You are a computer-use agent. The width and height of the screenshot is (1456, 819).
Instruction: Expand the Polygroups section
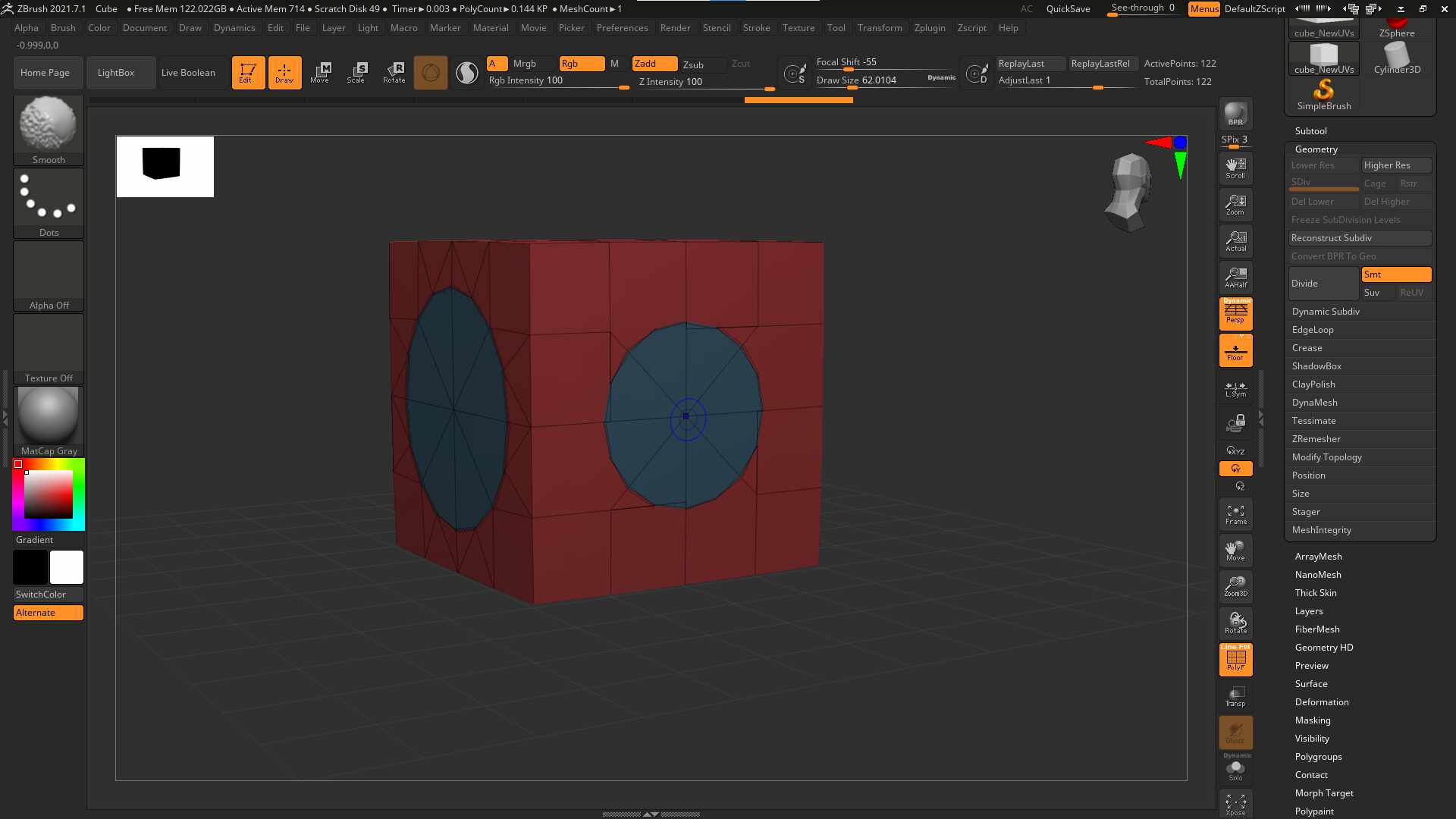tap(1318, 757)
